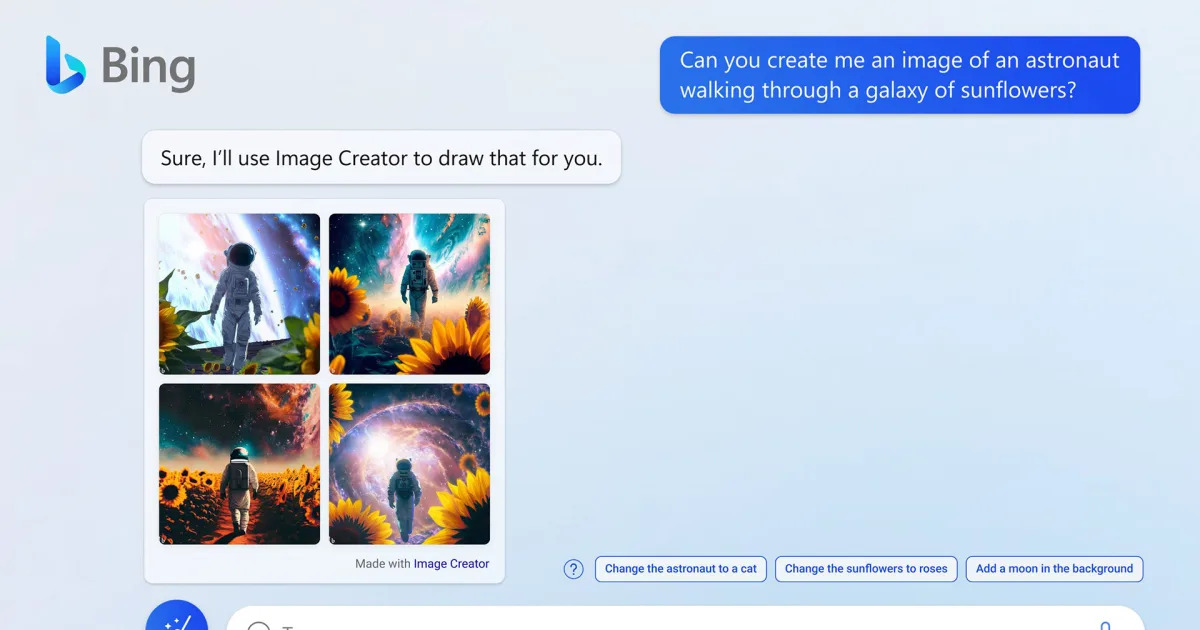Open the top-left astronaut image
Viewport: 1200px width, 630px height.
click(238, 293)
